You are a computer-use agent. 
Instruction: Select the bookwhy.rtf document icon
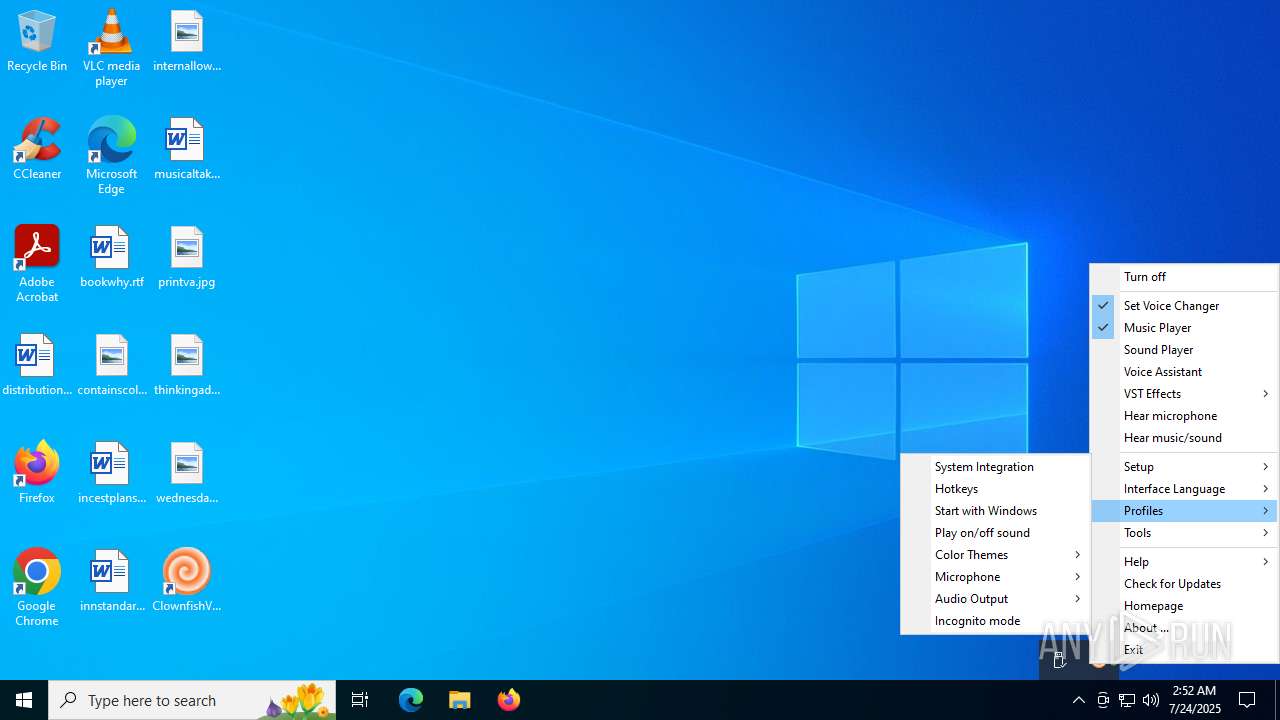tap(111, 258)
